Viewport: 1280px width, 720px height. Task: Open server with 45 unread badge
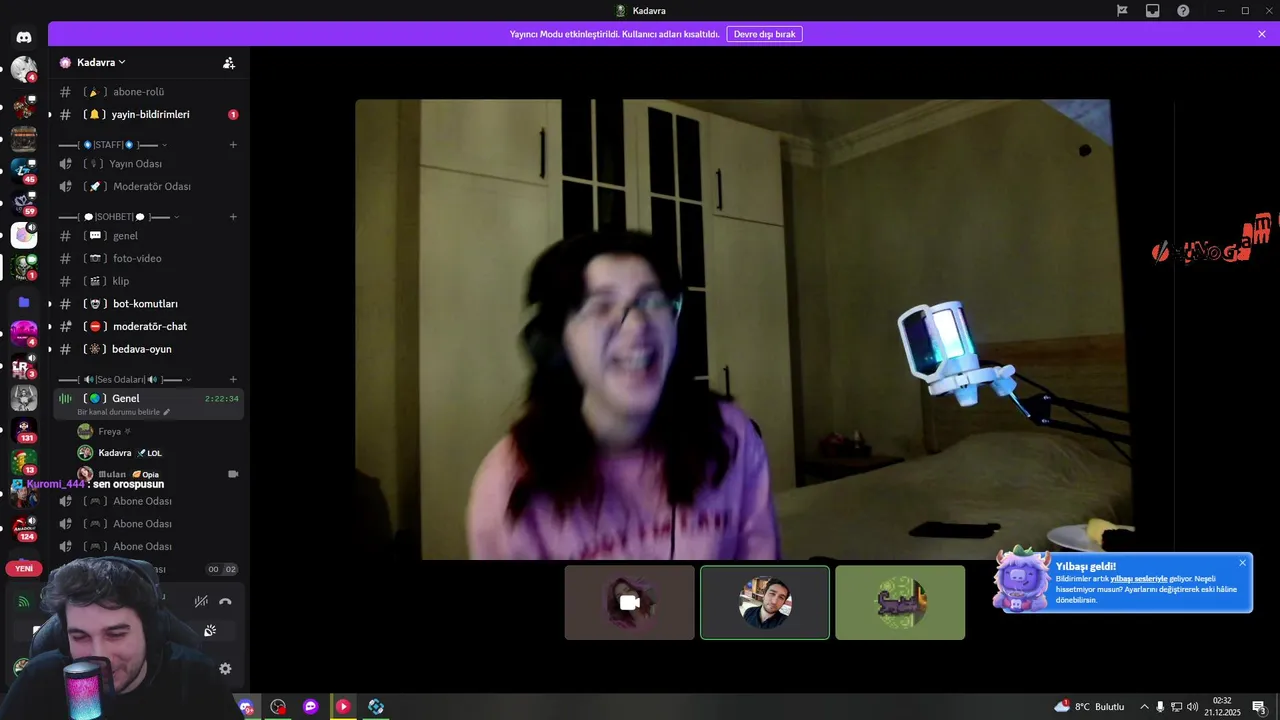point(23,169)
